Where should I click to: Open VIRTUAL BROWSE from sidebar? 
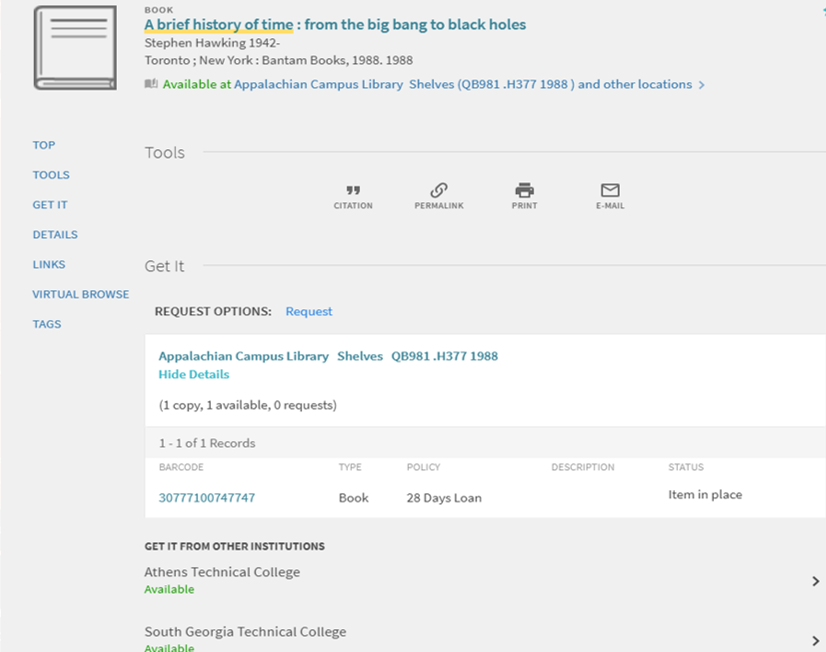pyautogui.click(x=81, y=295)
